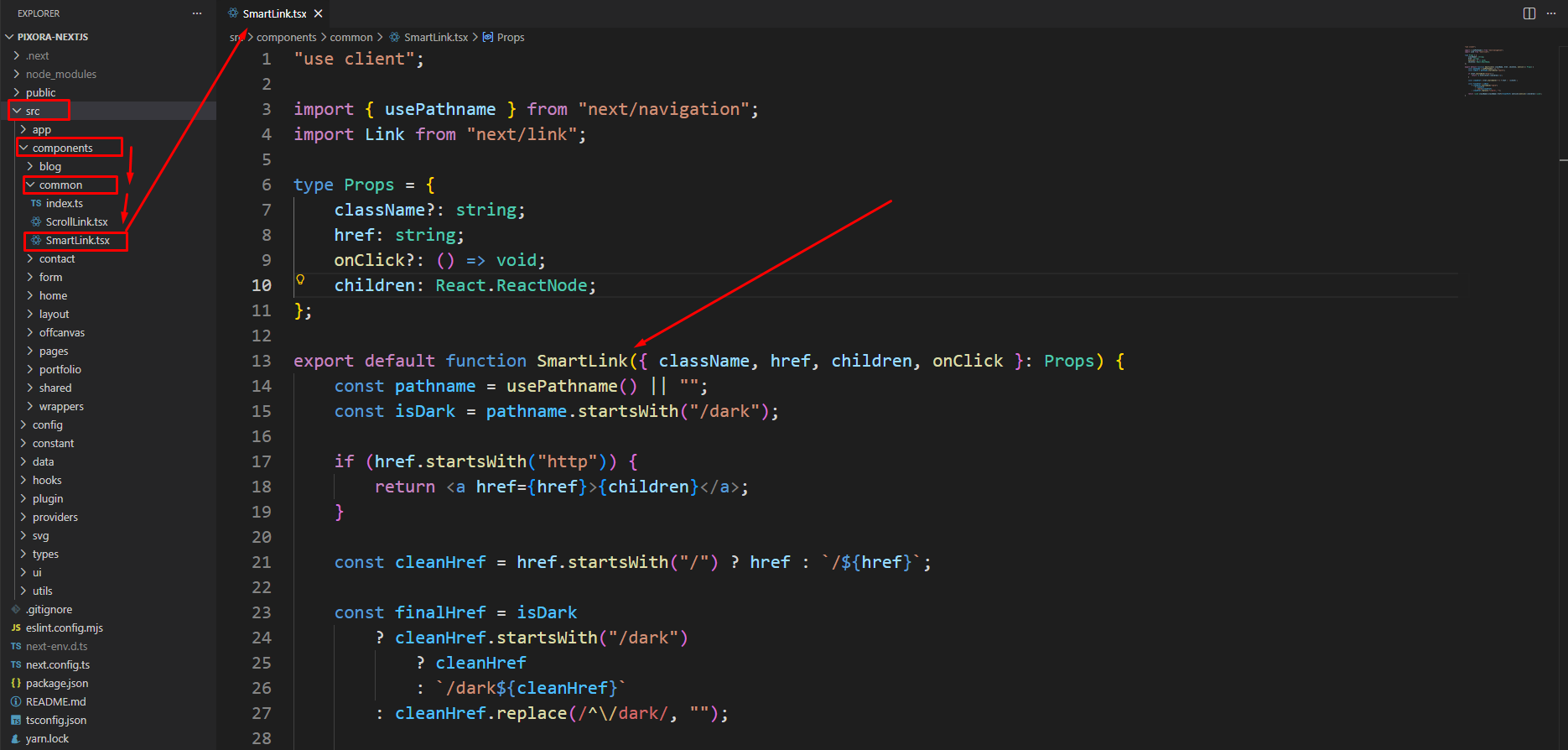1568x750 pixels.
Task: Expand the utils folder
Action: click(x=23, y=591)
